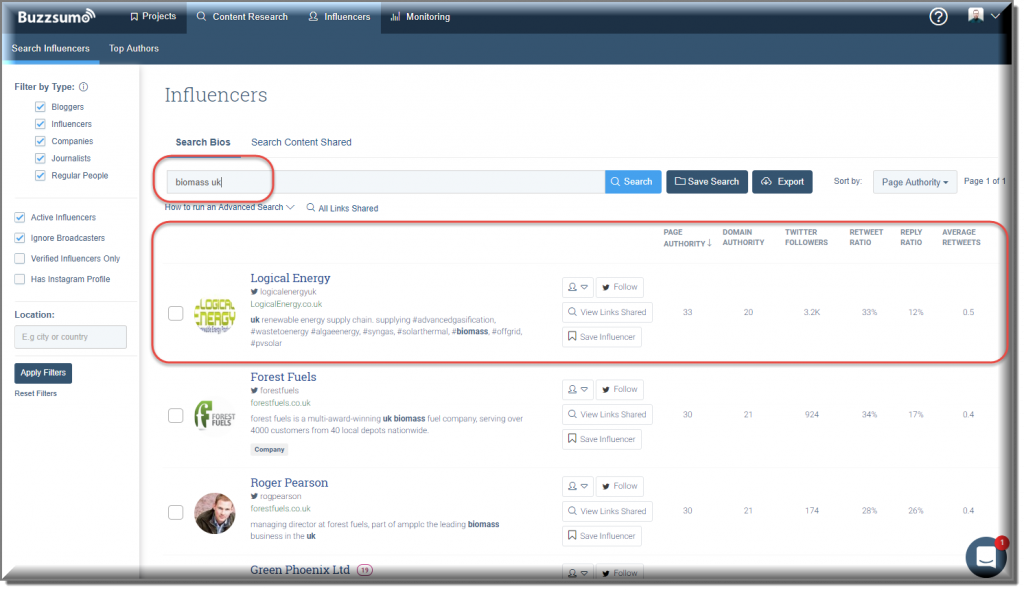Image resolution: width=1024 pixels, height=591 pixels.
Task: Open the help question mark icon
Action: (x=937, y=16)
